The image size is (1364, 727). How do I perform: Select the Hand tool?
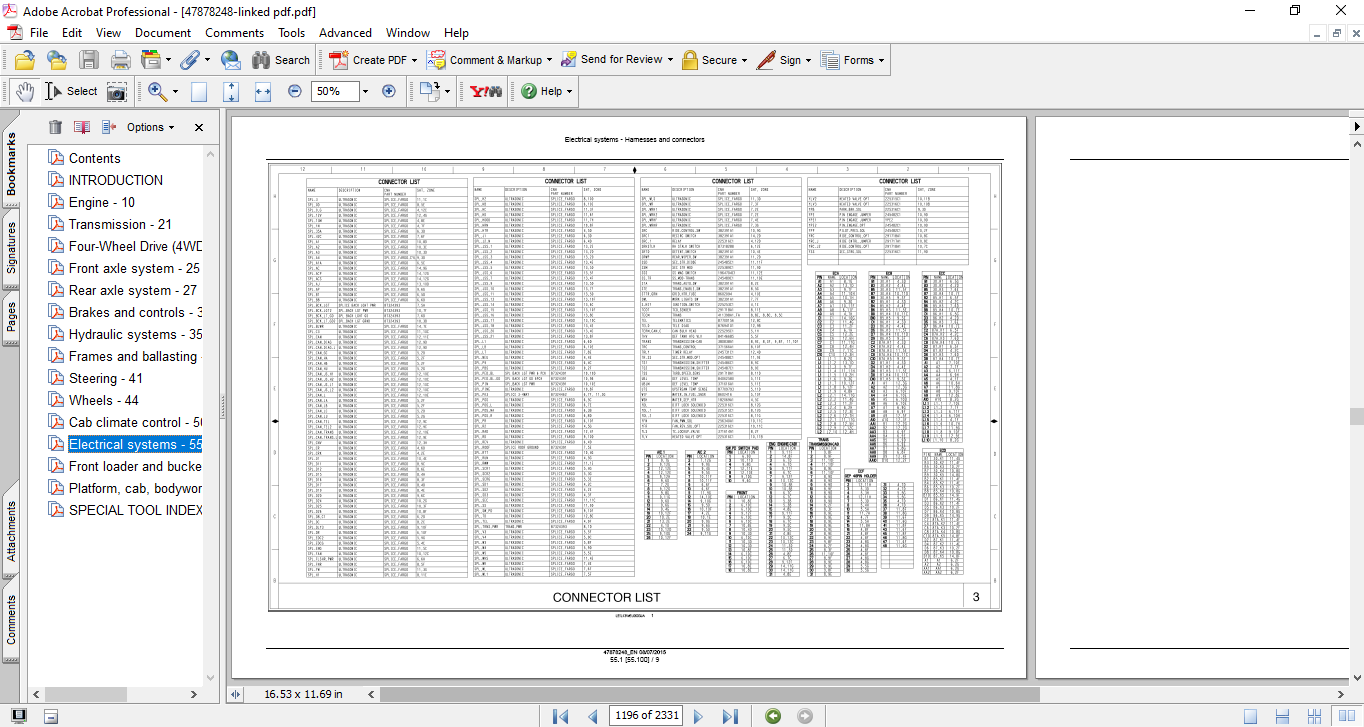pyautogui.click(x=26, y=91)
